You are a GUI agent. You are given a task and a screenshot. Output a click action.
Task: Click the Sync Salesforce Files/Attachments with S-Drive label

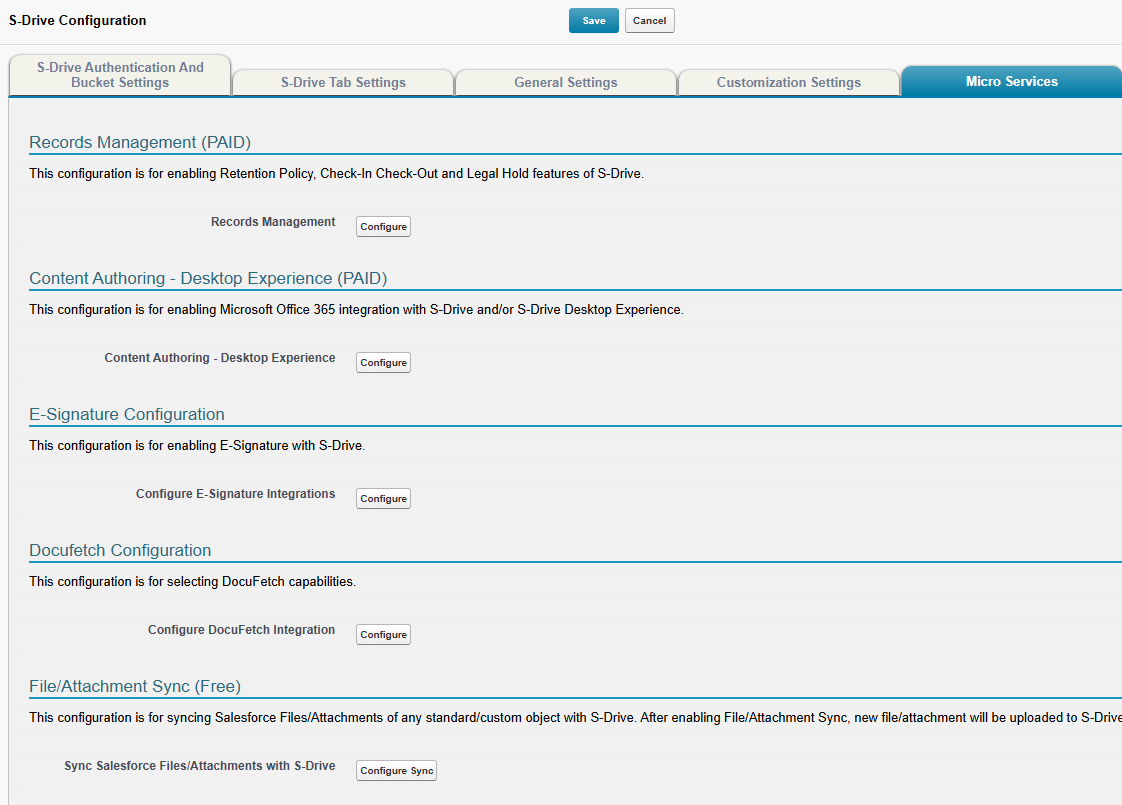pyautogui.click(x=199, y=766)
